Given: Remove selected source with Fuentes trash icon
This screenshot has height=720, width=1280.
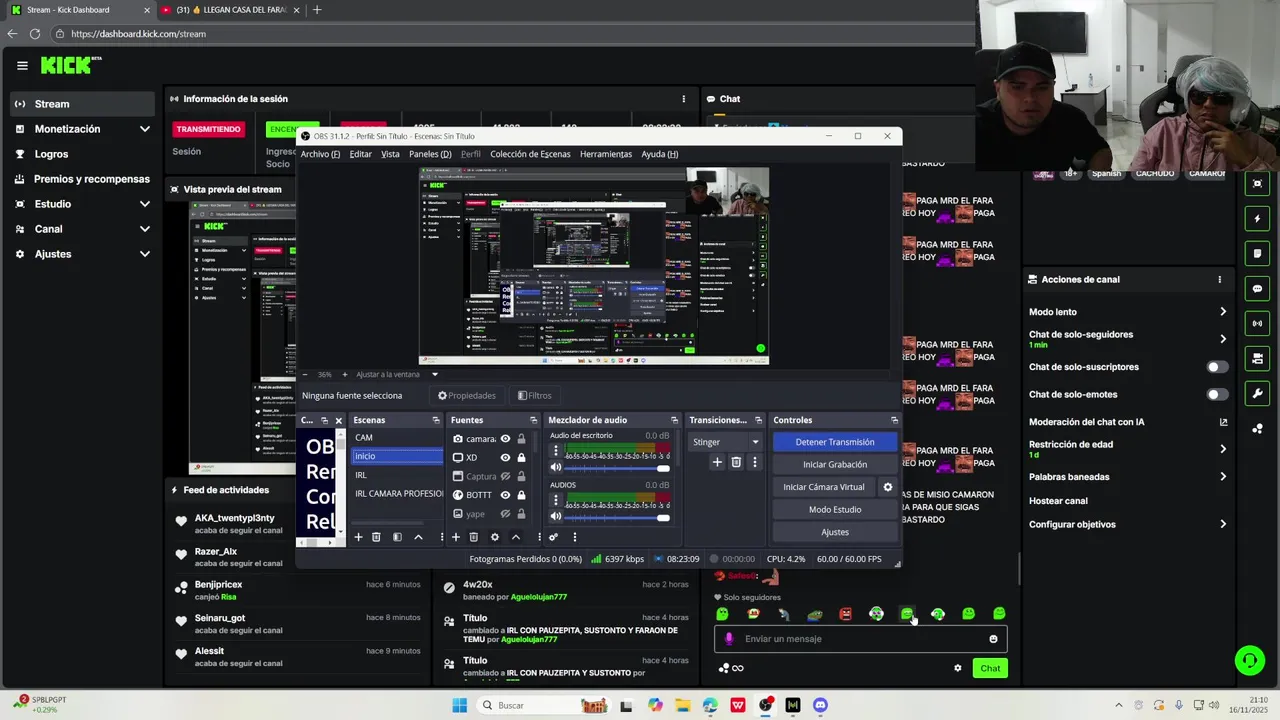Looking at the screenshot, I should [474, 537].
